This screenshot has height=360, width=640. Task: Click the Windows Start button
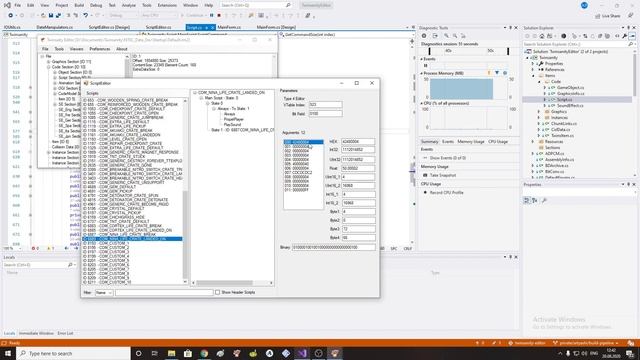(8, 353)
